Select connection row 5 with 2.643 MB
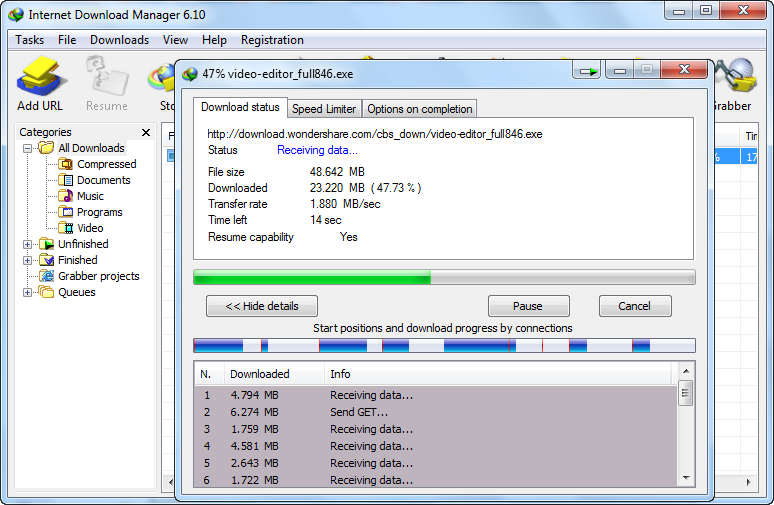This screenshot has height=505, width=774. click(436, 464)
